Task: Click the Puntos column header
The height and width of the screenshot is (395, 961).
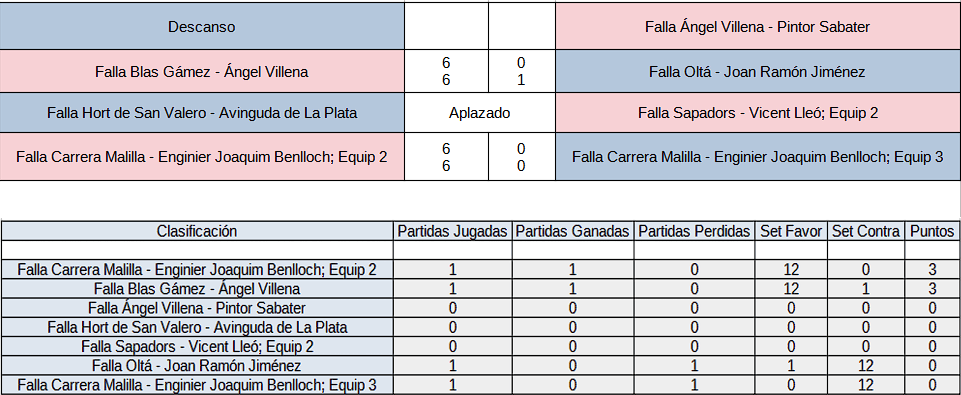Action: 932,231
